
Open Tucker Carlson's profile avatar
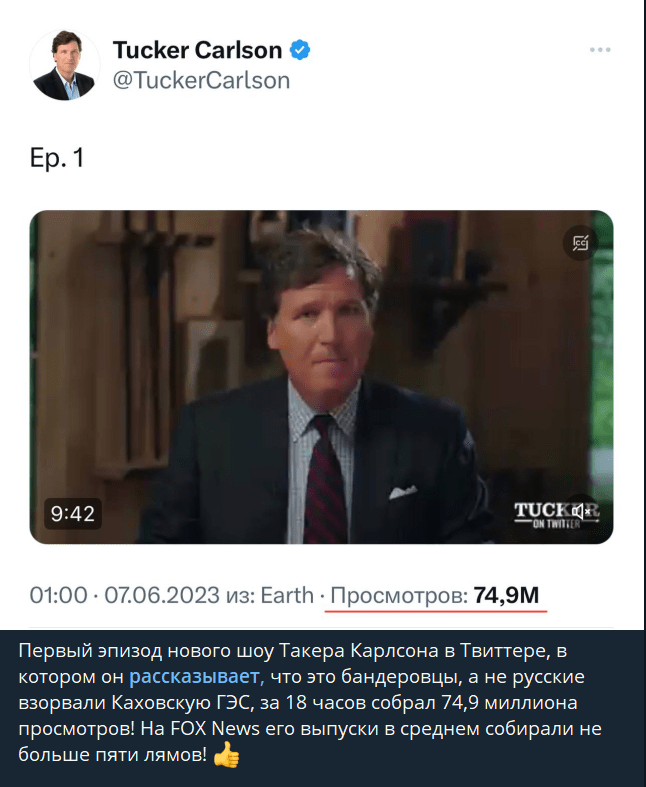[65, 65]
